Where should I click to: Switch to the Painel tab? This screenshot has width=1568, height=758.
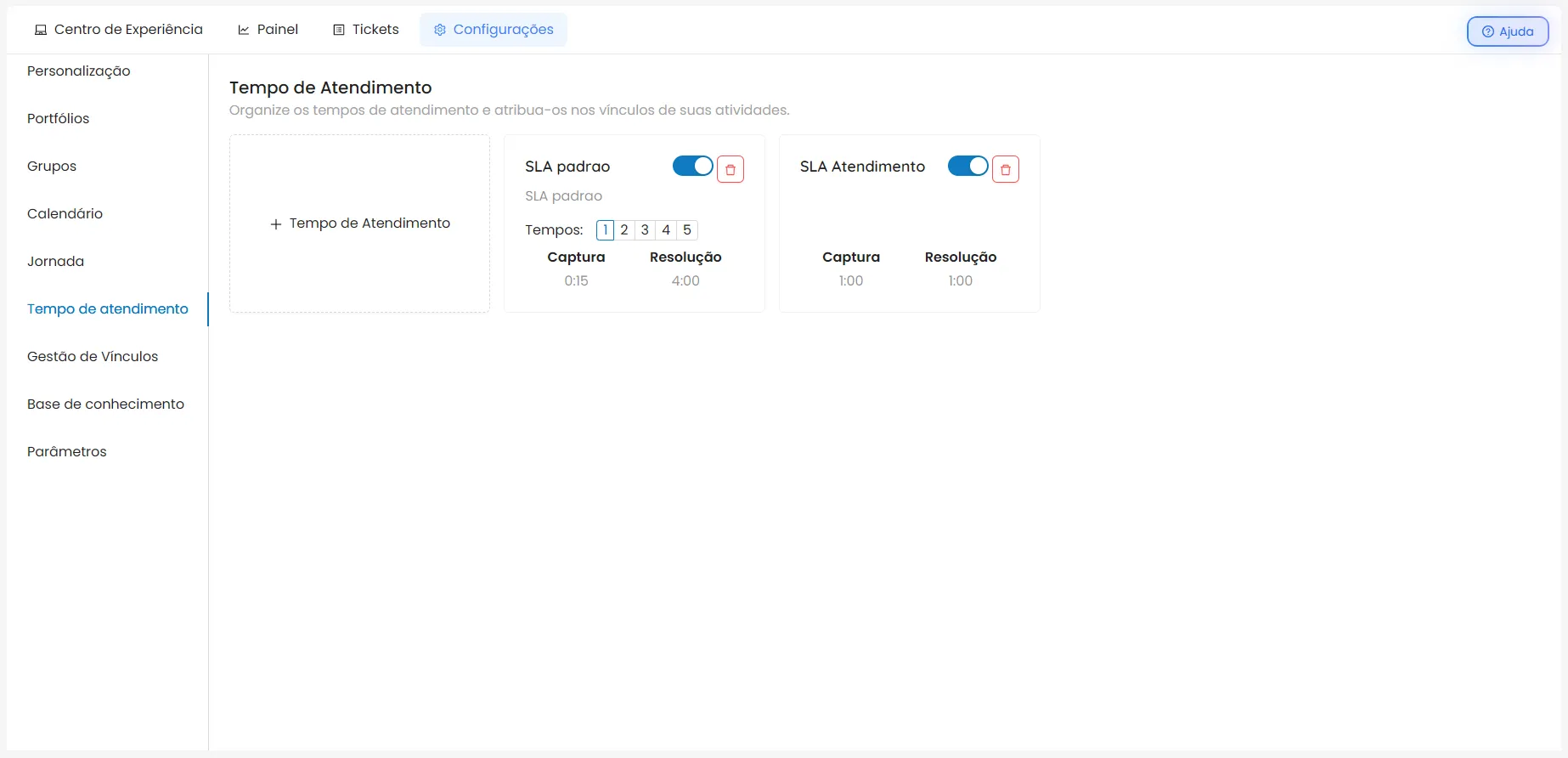coord(268,30)
